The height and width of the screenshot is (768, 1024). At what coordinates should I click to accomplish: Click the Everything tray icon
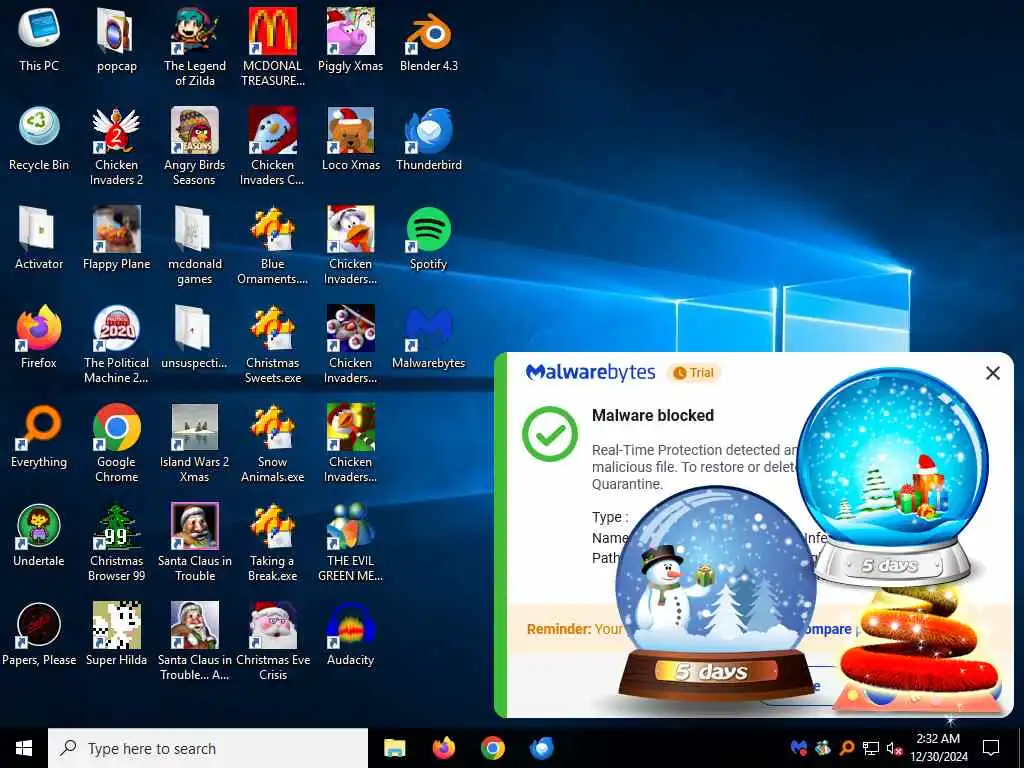(846, 748)
